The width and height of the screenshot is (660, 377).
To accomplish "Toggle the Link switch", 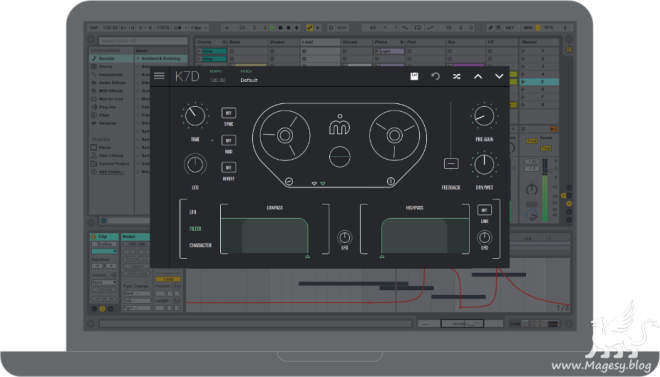I will [484, 210].
